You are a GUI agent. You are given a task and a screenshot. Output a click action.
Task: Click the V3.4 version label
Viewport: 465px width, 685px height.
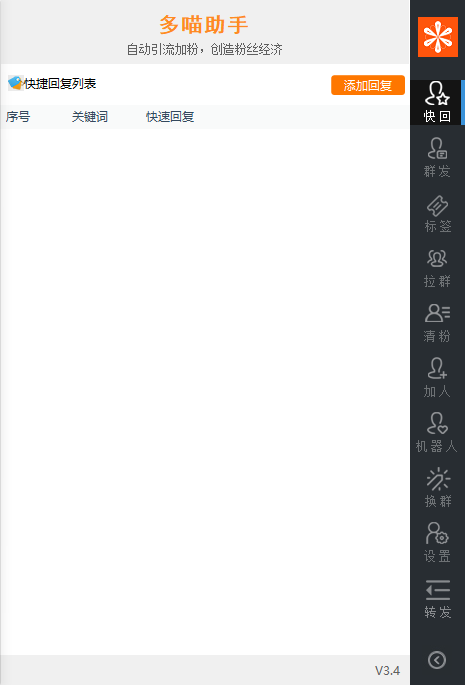(x=387, y=670)
